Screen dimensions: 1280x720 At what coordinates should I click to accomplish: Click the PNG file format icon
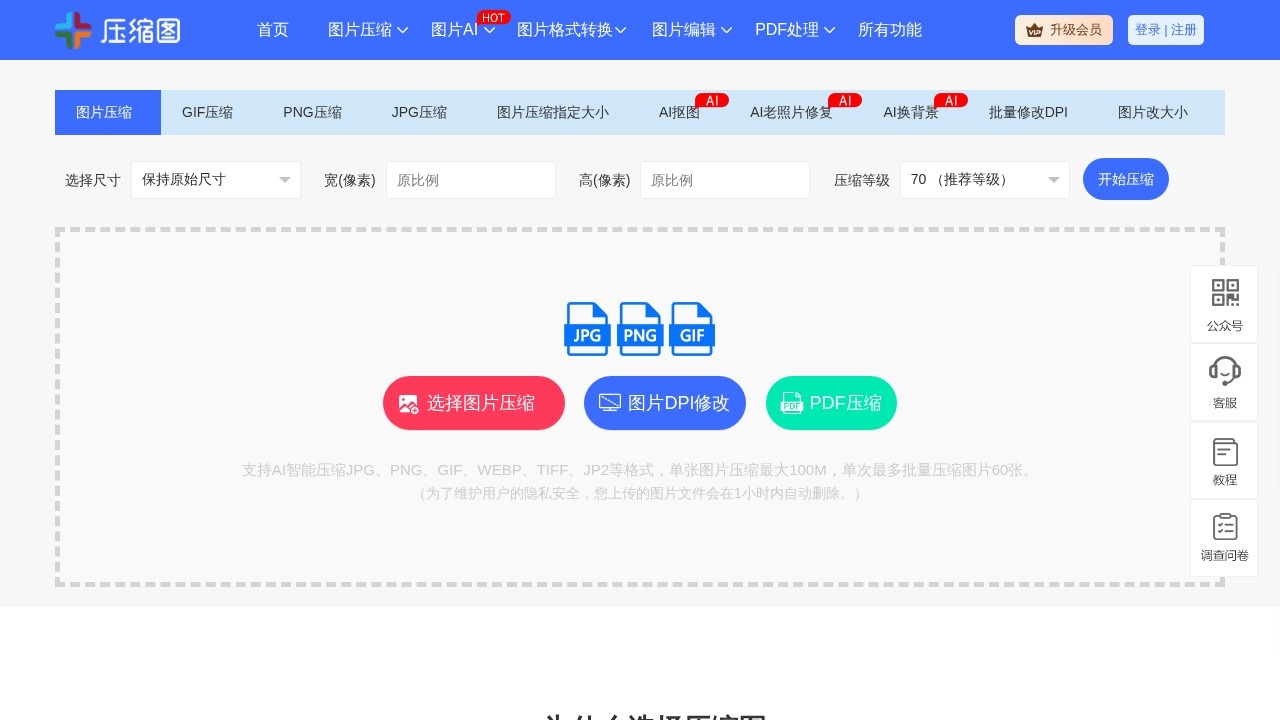click(639, 329)
